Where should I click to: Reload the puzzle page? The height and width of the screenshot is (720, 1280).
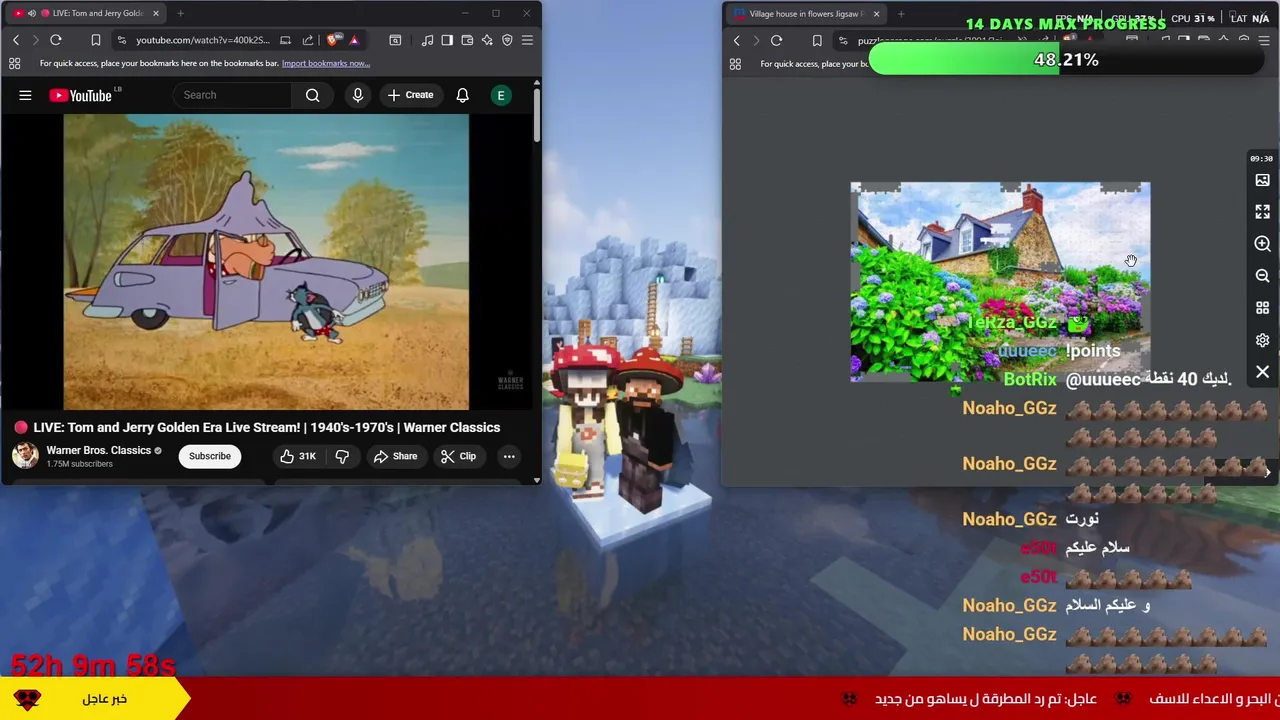[x=777, y=41]
